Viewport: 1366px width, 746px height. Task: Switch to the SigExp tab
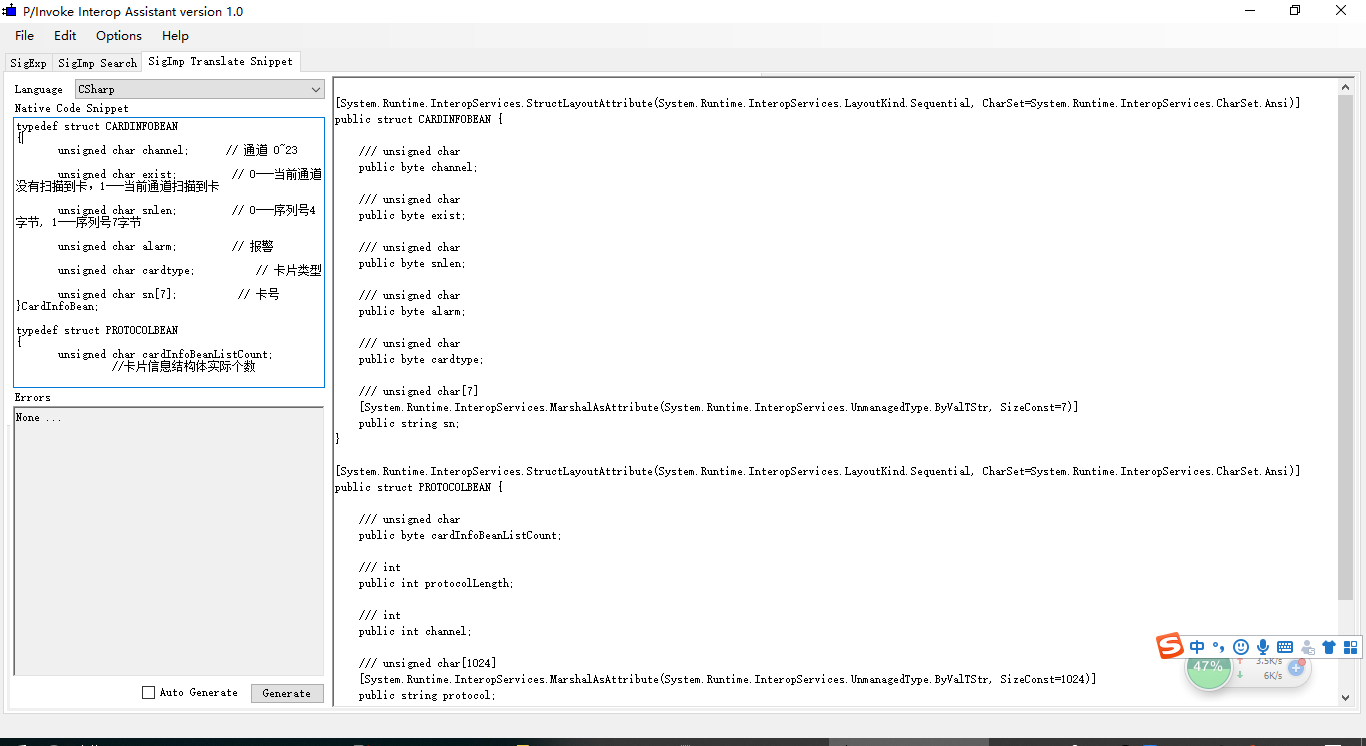pyautogui.click(x=27, y=61)
